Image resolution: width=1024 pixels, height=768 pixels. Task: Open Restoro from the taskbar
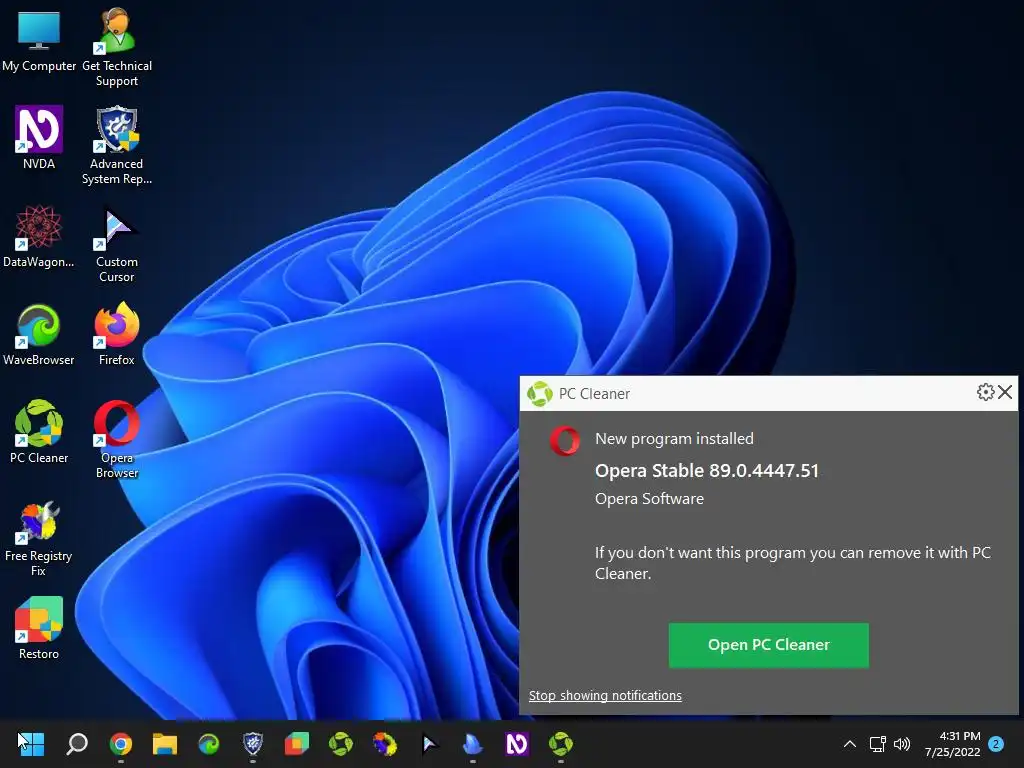296,744
